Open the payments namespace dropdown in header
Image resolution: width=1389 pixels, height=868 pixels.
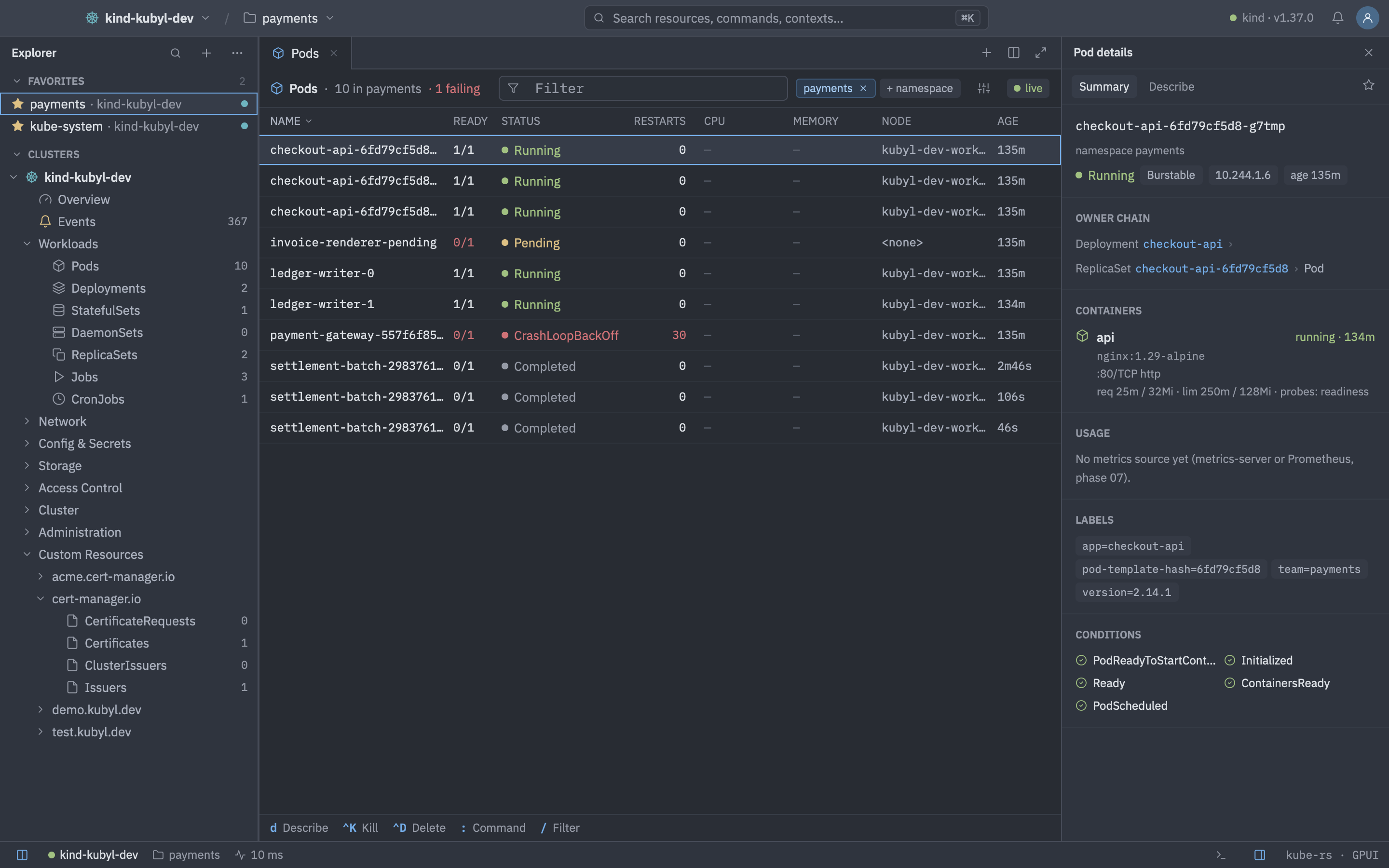coord(289,18)
